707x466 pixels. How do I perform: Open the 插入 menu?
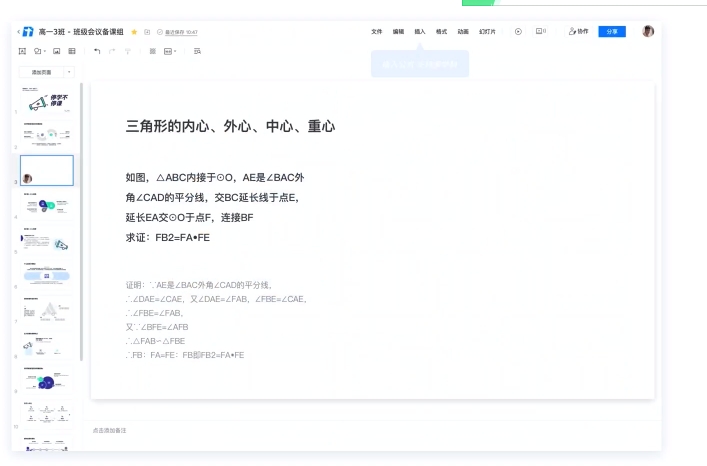pos(420,32)
